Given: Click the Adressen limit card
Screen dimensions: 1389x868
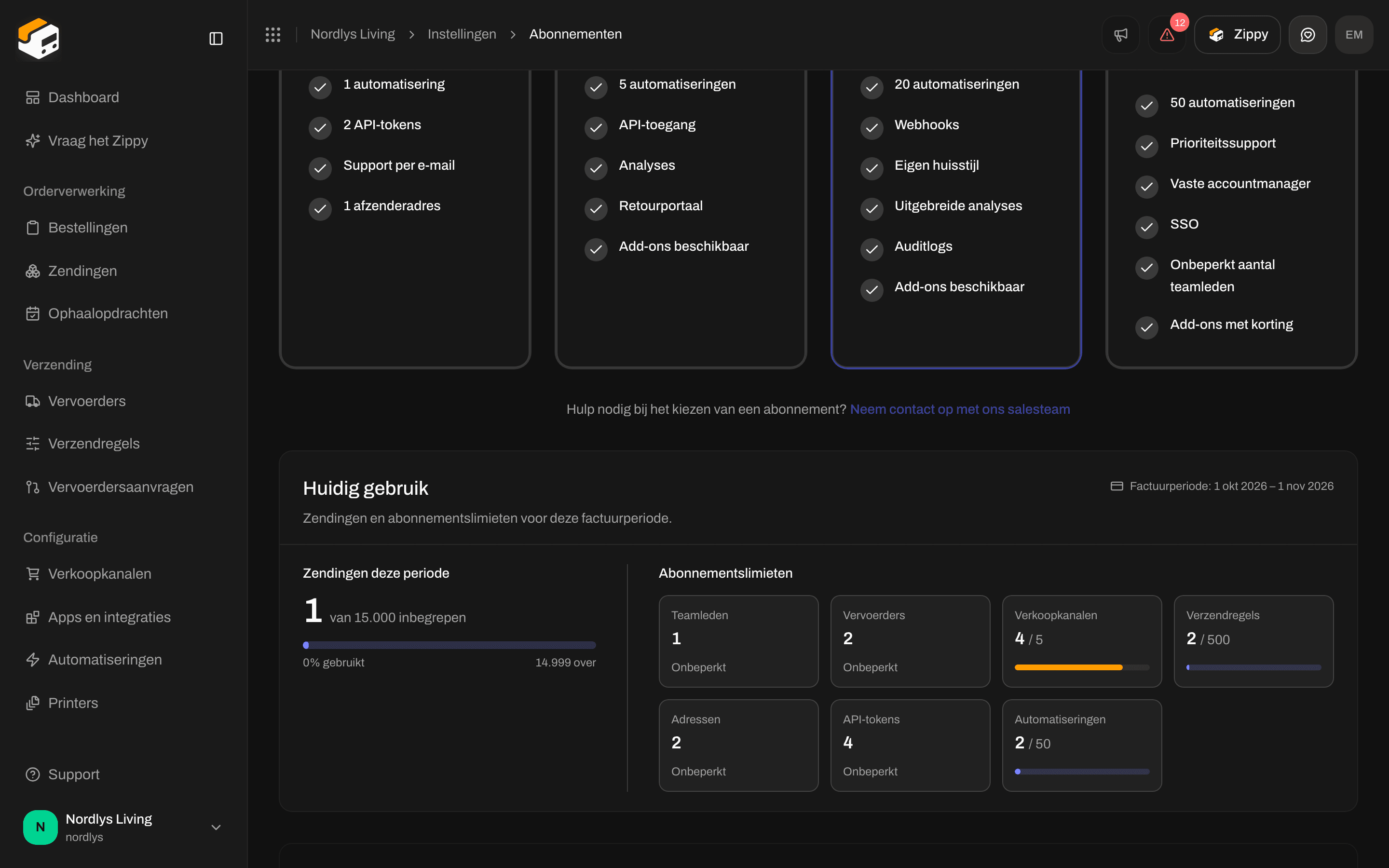Looking at the screenshot, I should click(x=738, y=745).
